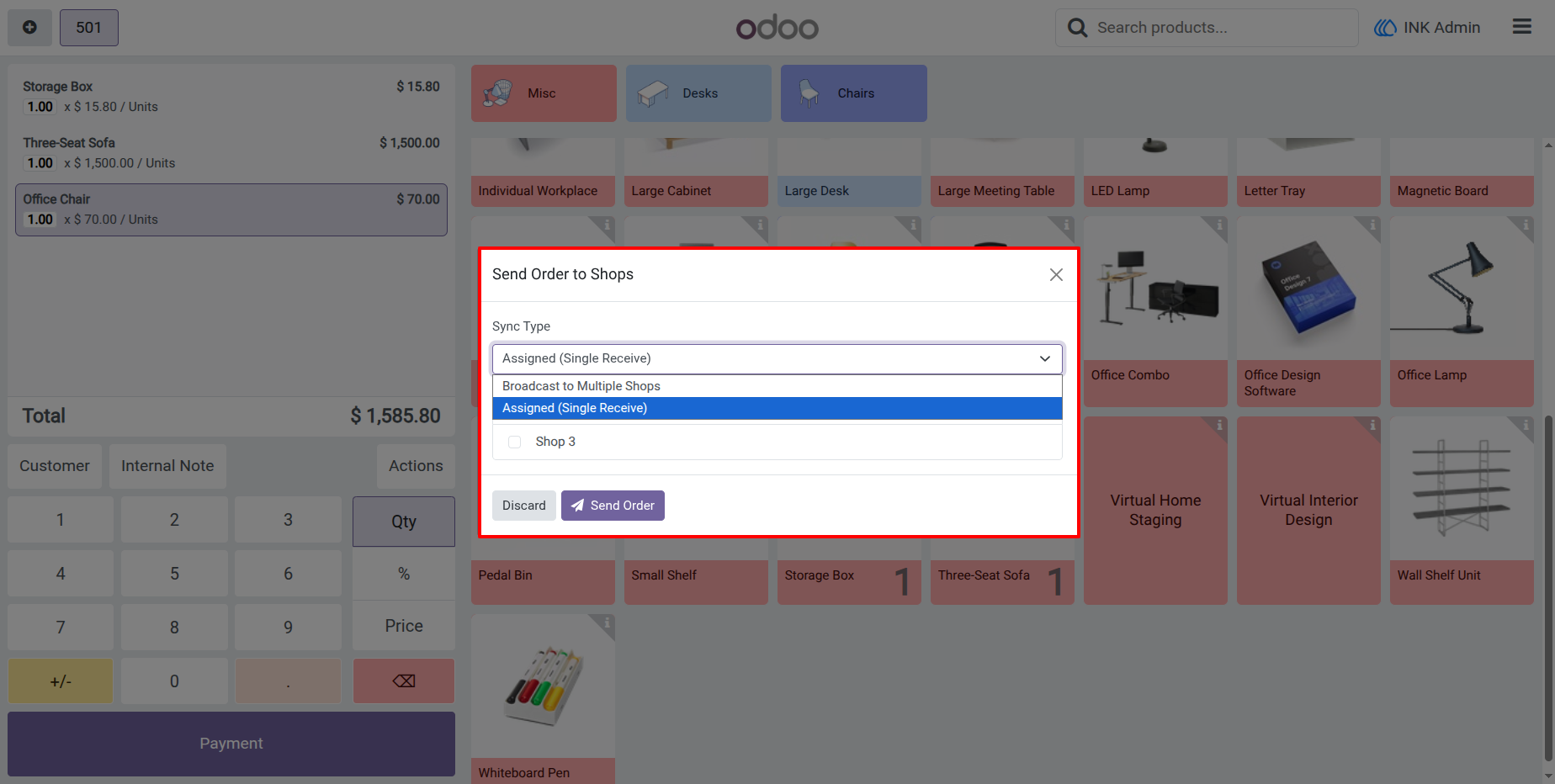Image resolution: width=1555 pixels, height=784 pixels.
Task: Click the new order plus icon
Action: (x=29, y=28)
